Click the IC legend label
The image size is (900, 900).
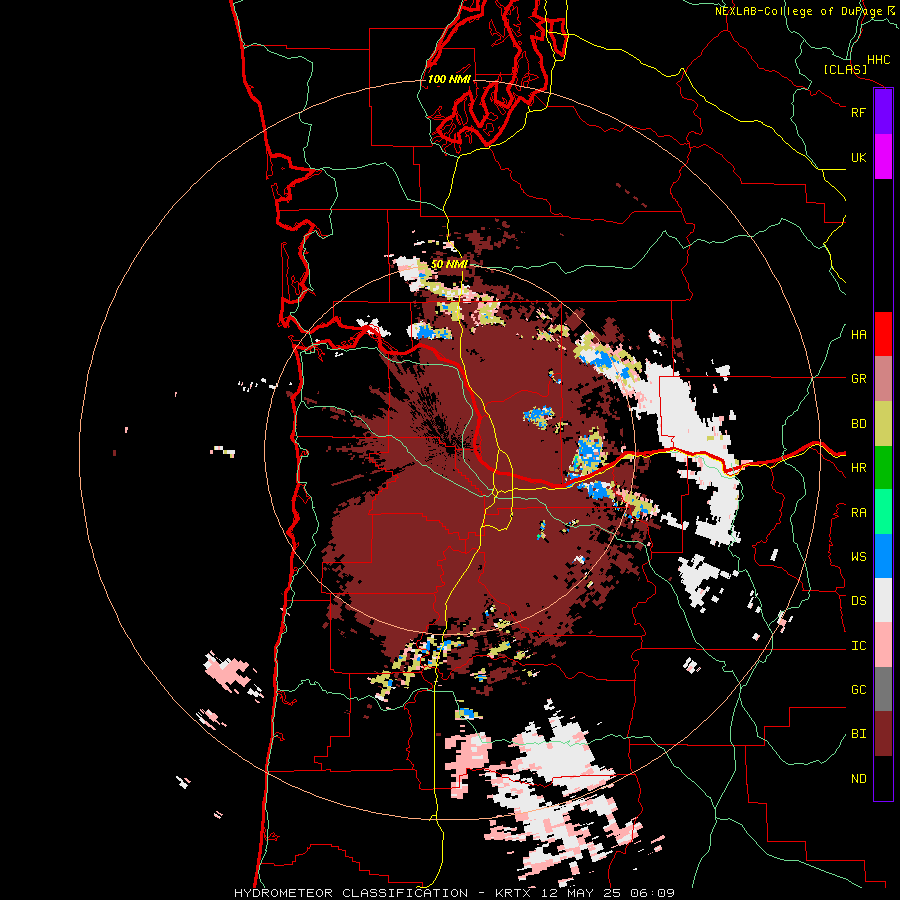coord(858,646)
